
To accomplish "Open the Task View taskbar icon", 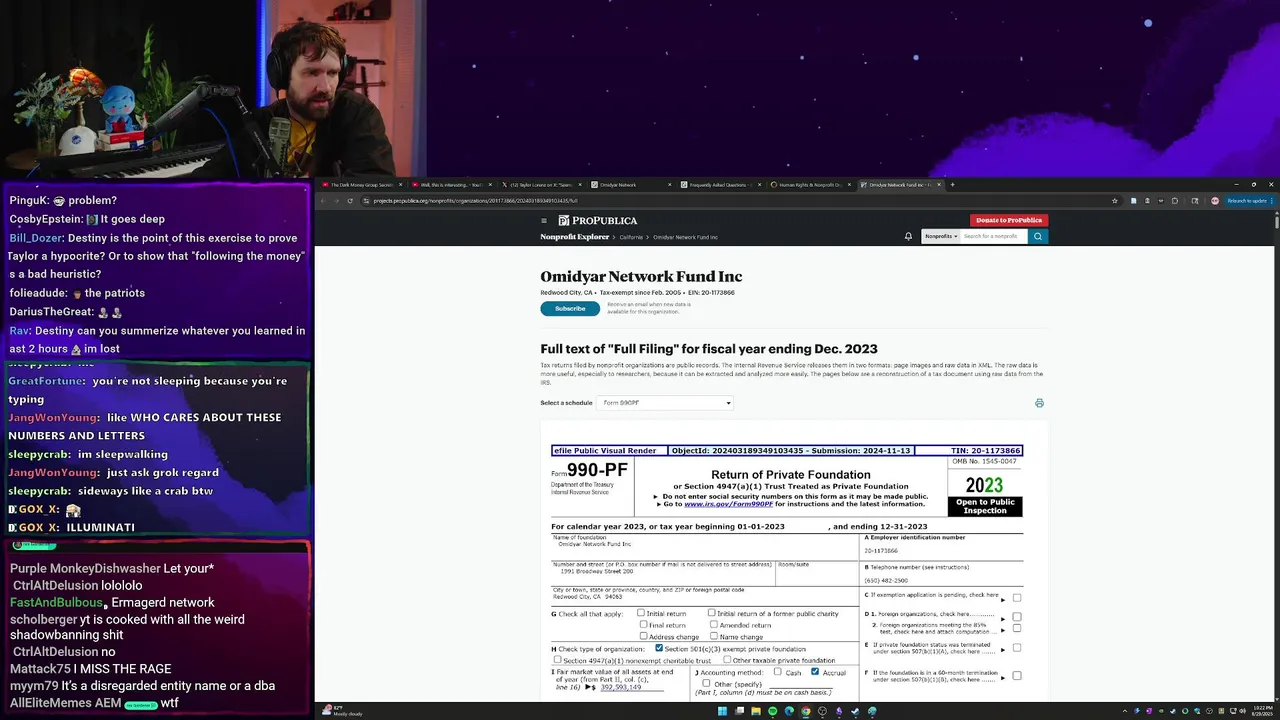I will [739, 711].
